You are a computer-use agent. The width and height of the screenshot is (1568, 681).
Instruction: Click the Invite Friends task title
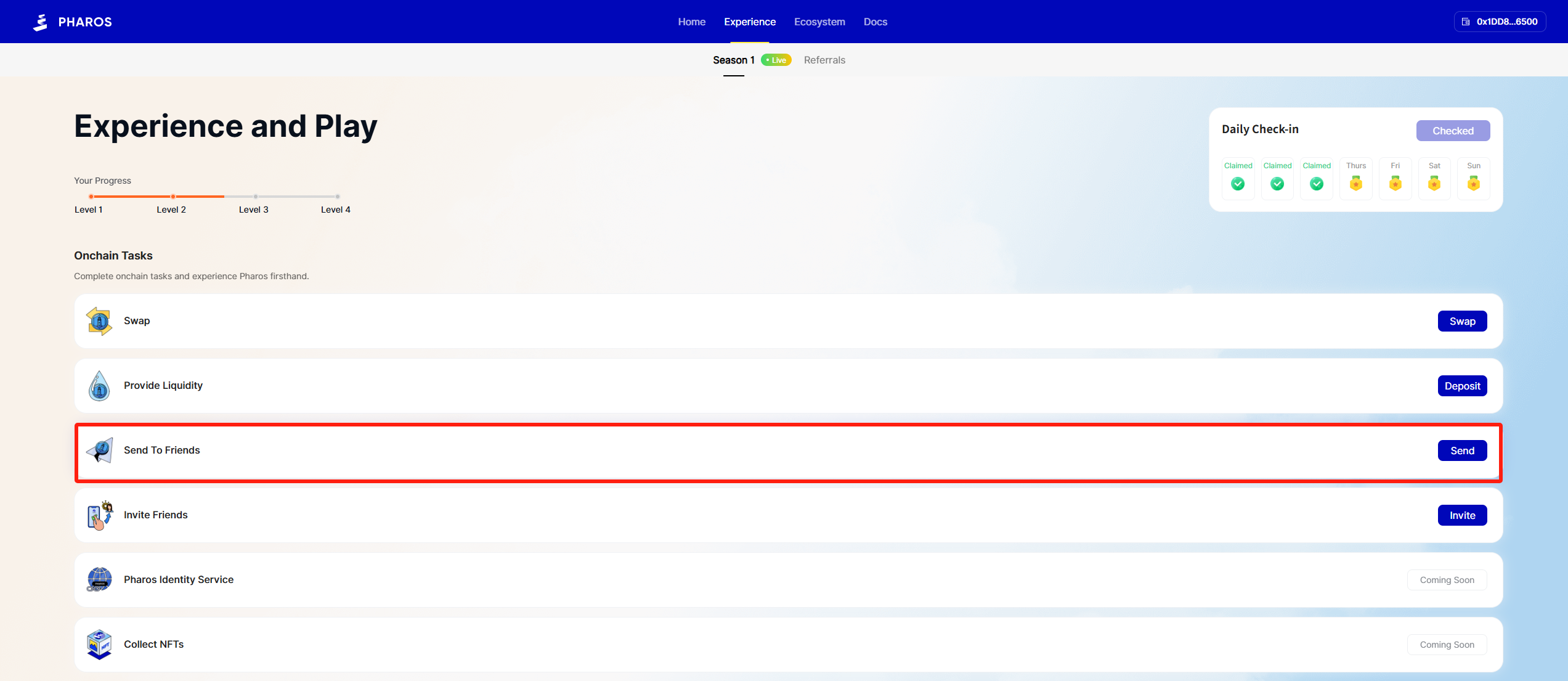[156, 515]
